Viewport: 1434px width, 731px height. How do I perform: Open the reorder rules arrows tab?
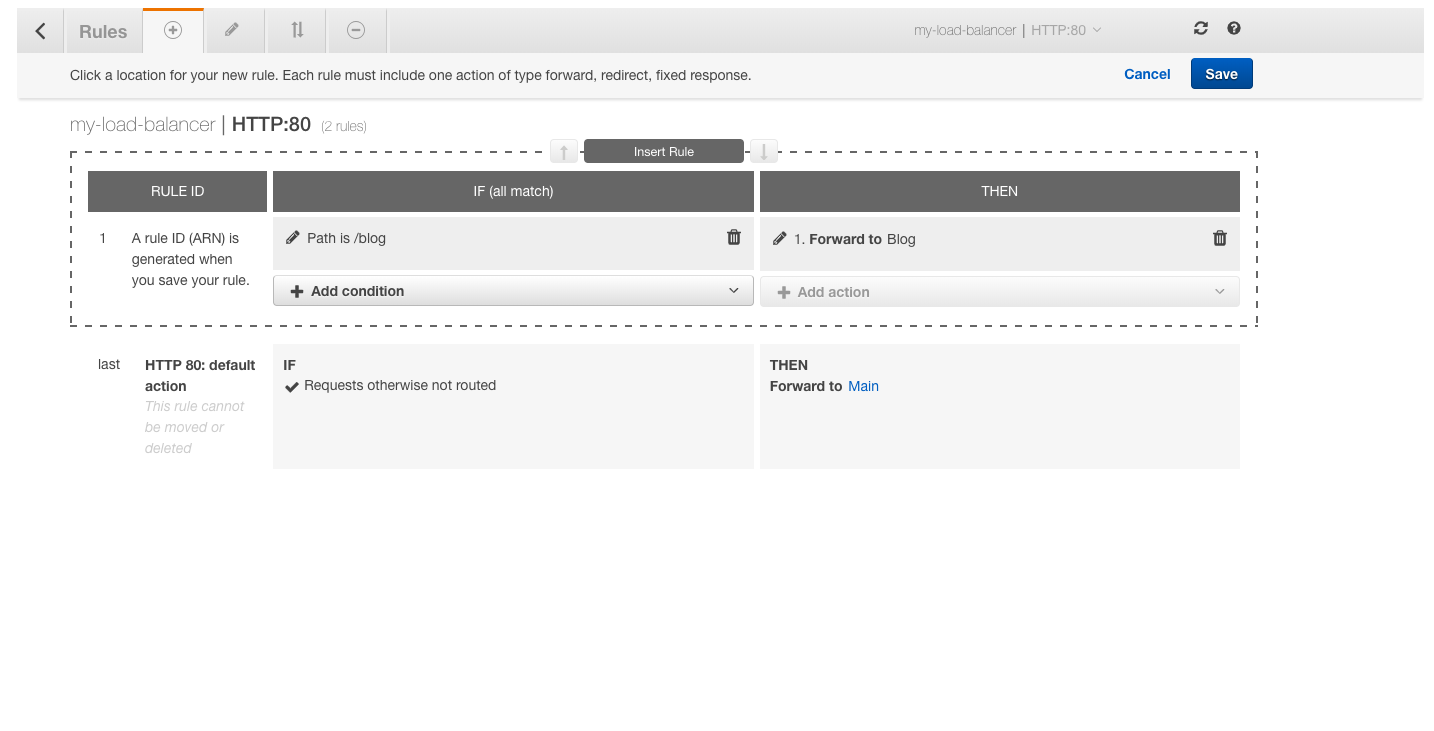coord(297,31)
